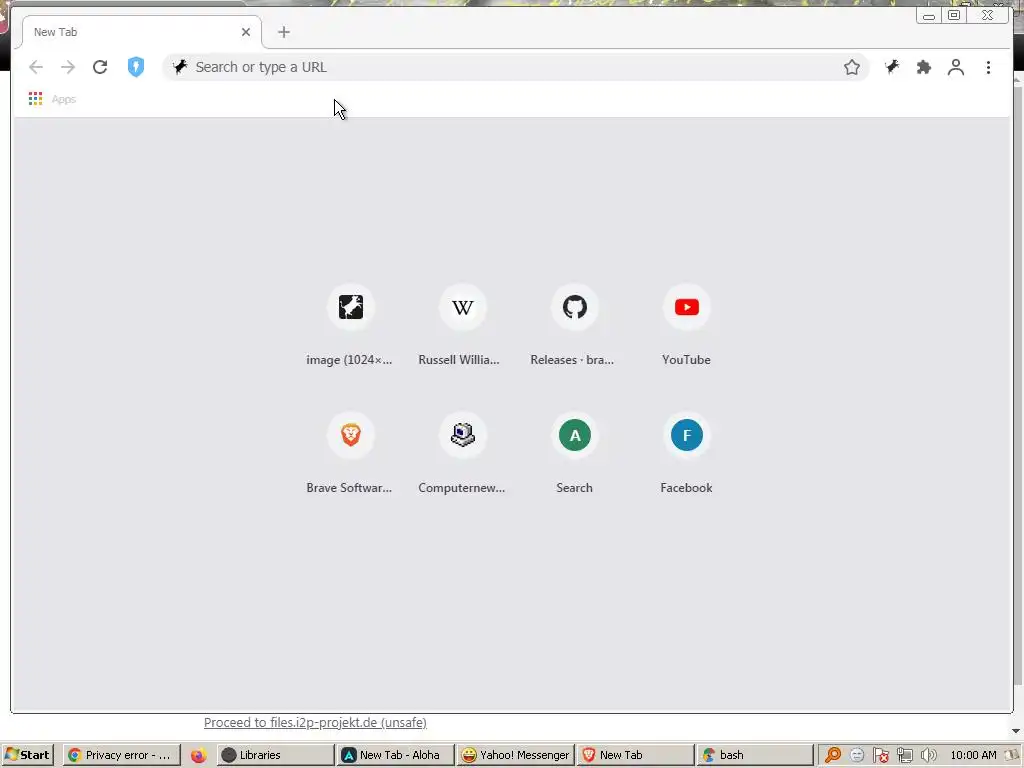1024x768 pixels.
Task: Open the Releases · bra... GitHub shortcut
Action: coord(575,325)
